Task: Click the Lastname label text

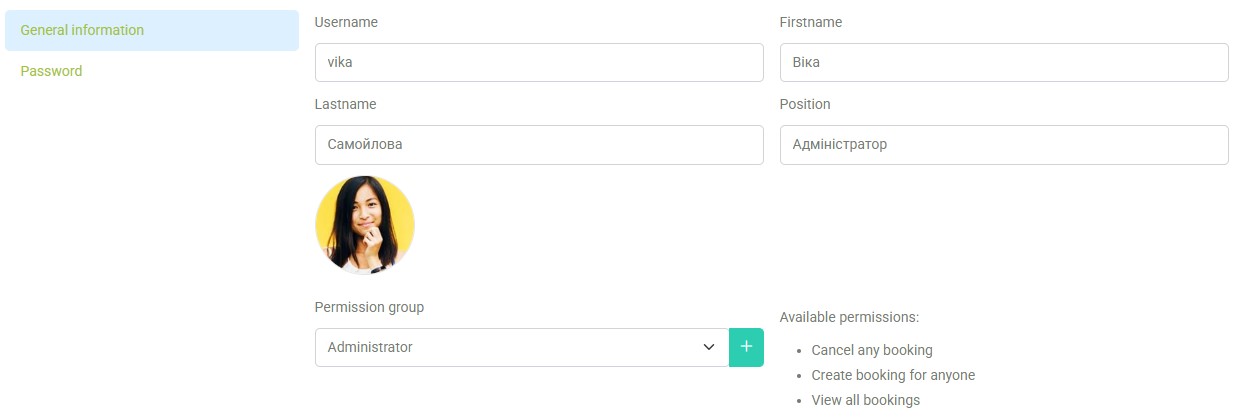Action: pyautogui.click(x=345, y=104)
